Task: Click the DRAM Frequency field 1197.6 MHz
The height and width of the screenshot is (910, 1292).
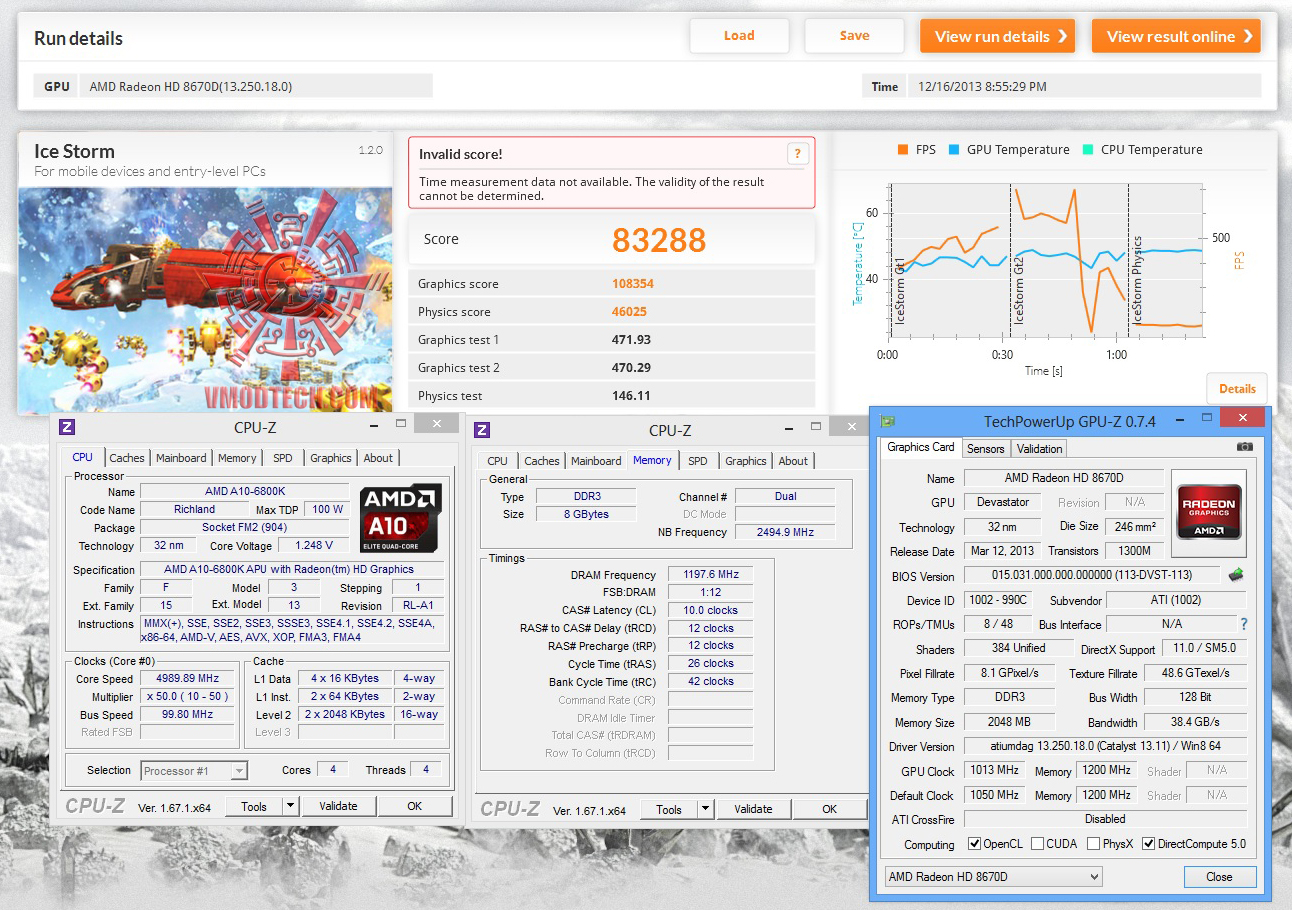Action: point(709,575)
